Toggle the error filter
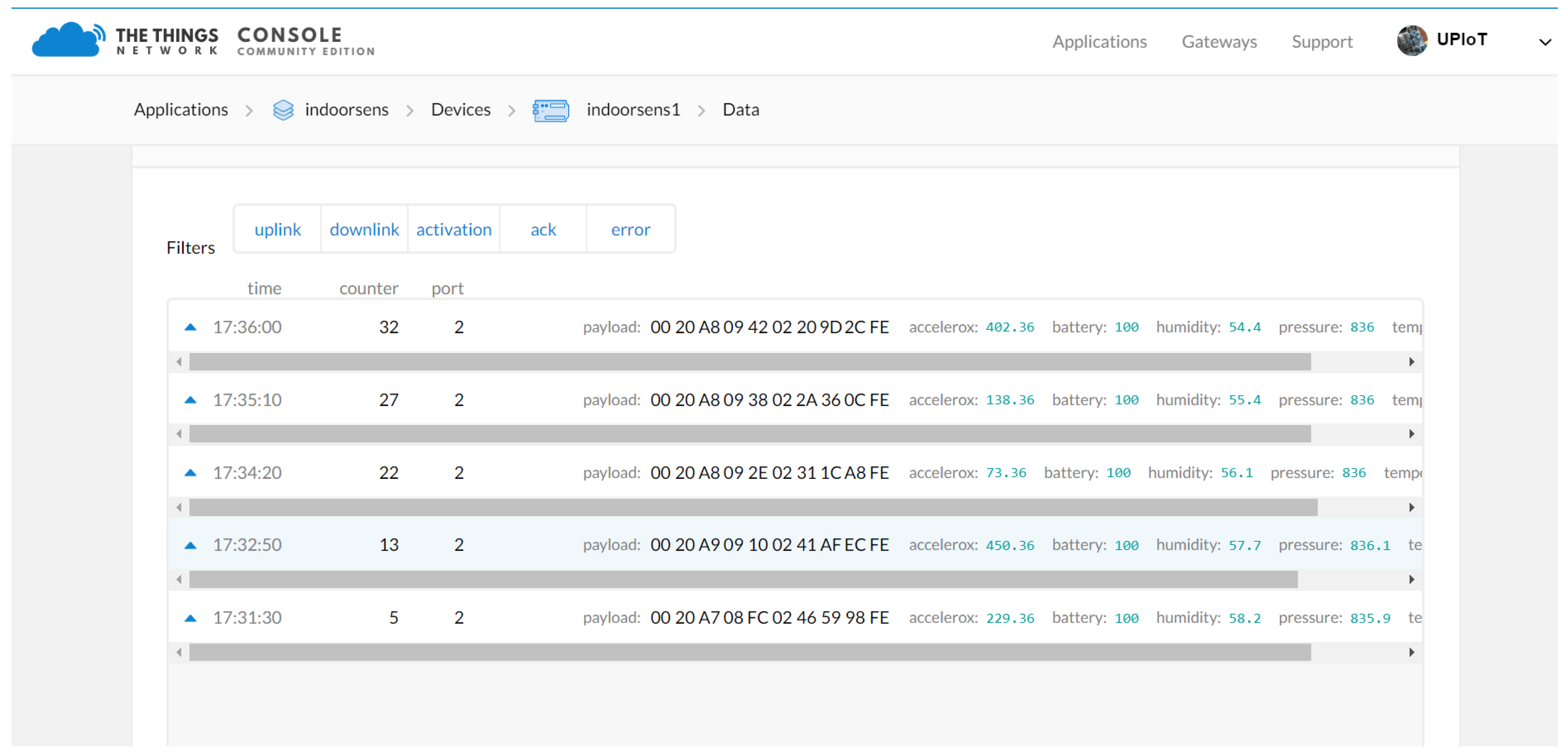Image resolution: width=1568 pixels, height=756 pixels. coord(630,230)
